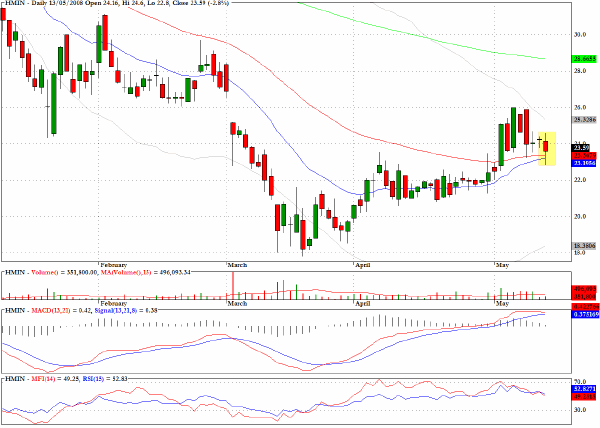Viewport: 600px width, 428px height.
Task: Click May label beneath the volume panel
Action: [x=502, y=303]
